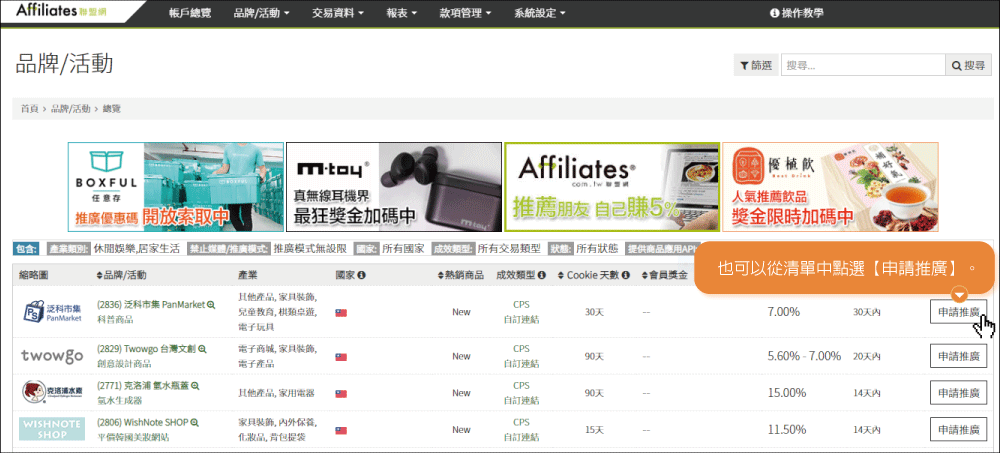Open the Affiliates 推薦朋友 banner
Viewport: 1000px width, 453px height.
(x=612, y=187)
